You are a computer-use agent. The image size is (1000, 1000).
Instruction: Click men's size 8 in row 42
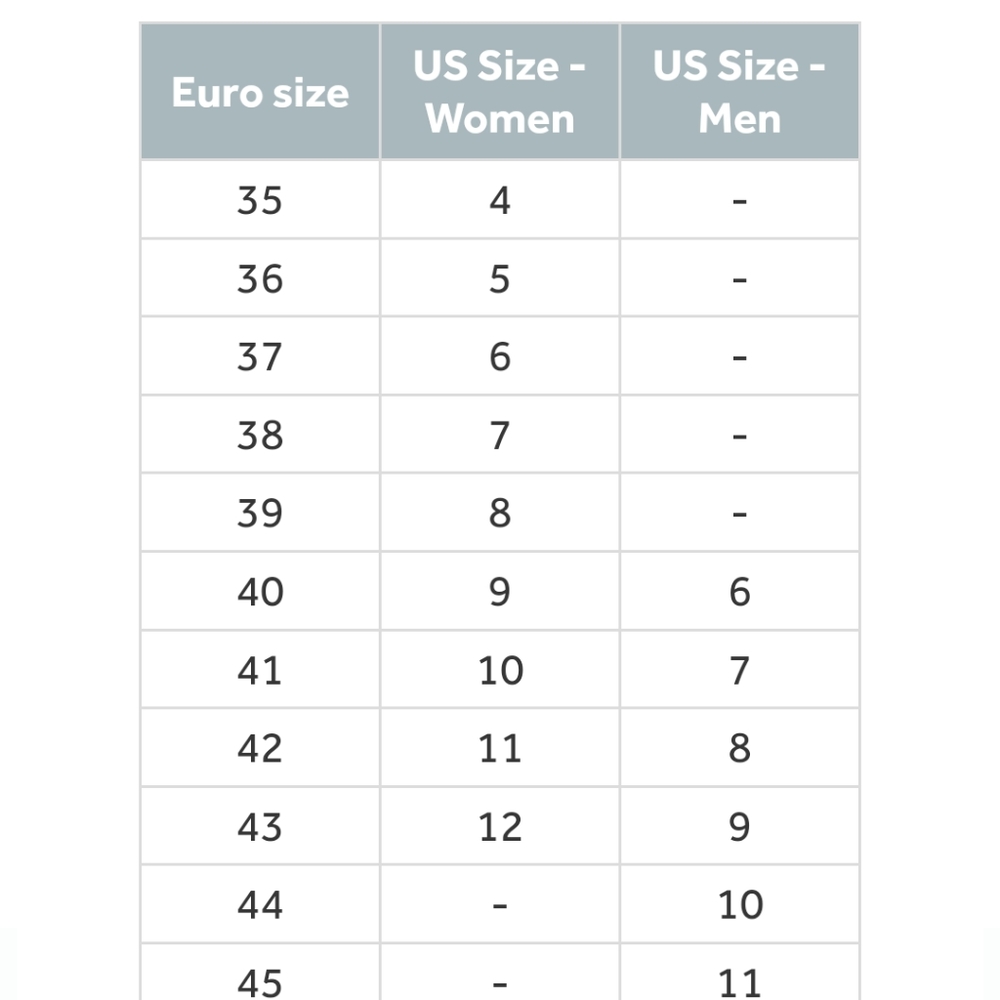click(740, 747)
